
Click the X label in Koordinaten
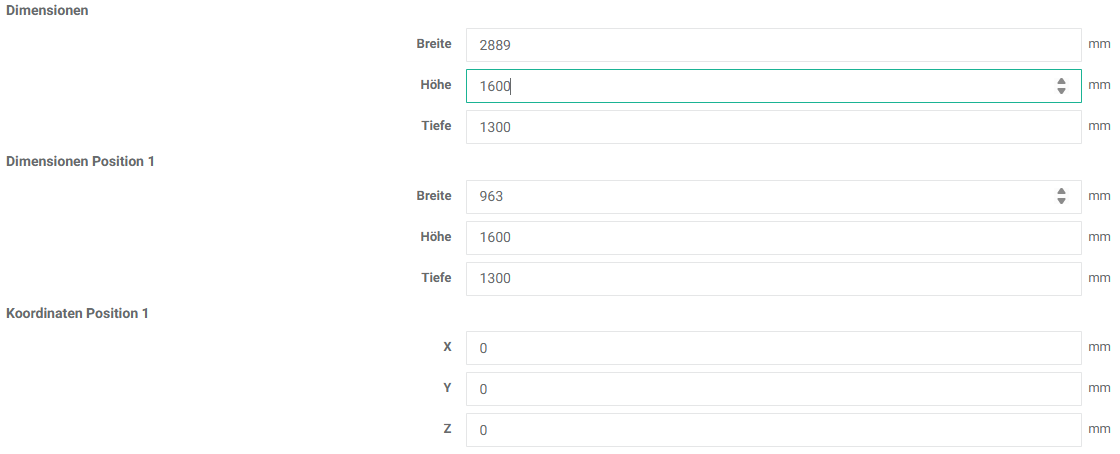point(447,347)
